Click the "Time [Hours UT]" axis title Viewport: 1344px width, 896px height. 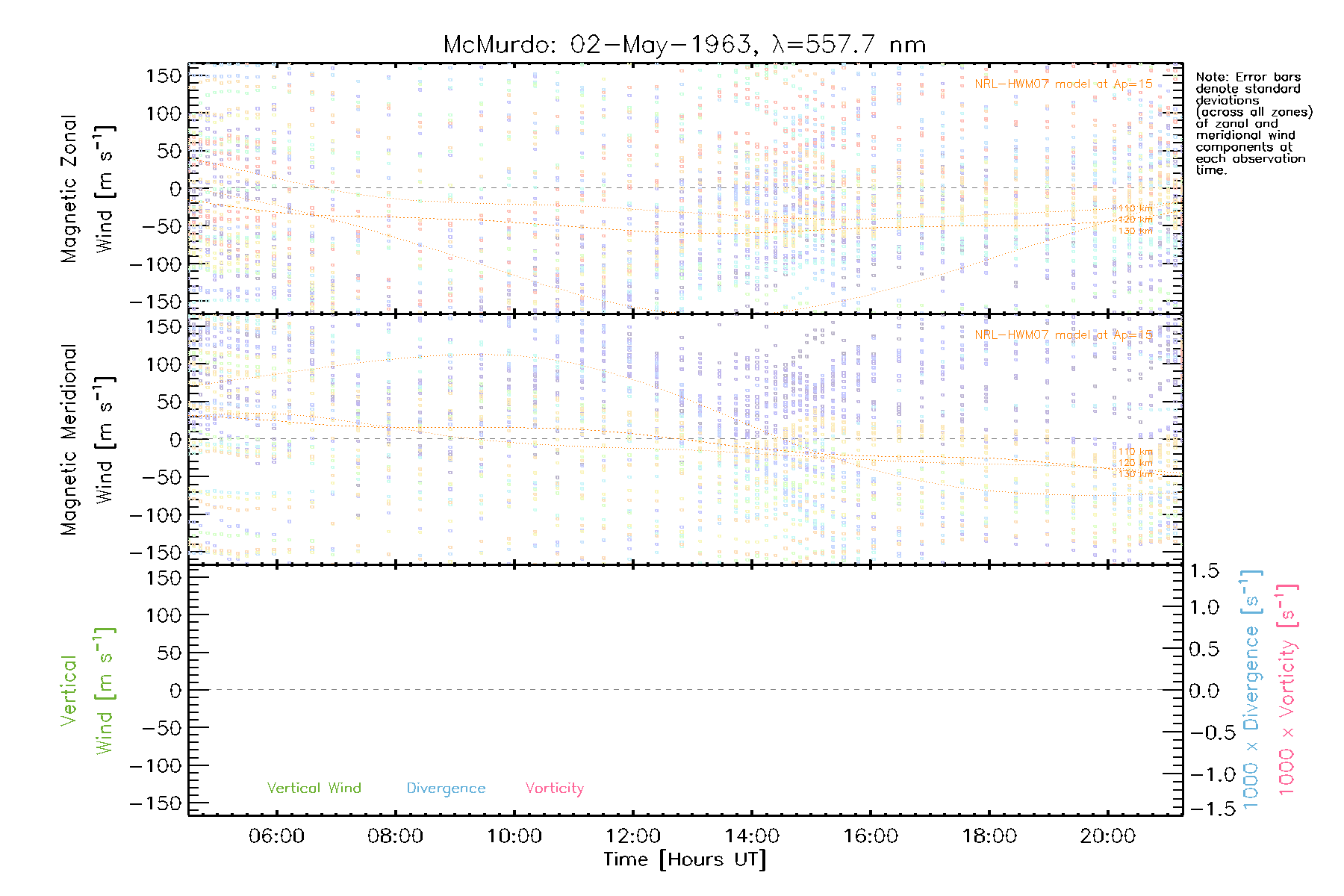(x=685, y=859)
